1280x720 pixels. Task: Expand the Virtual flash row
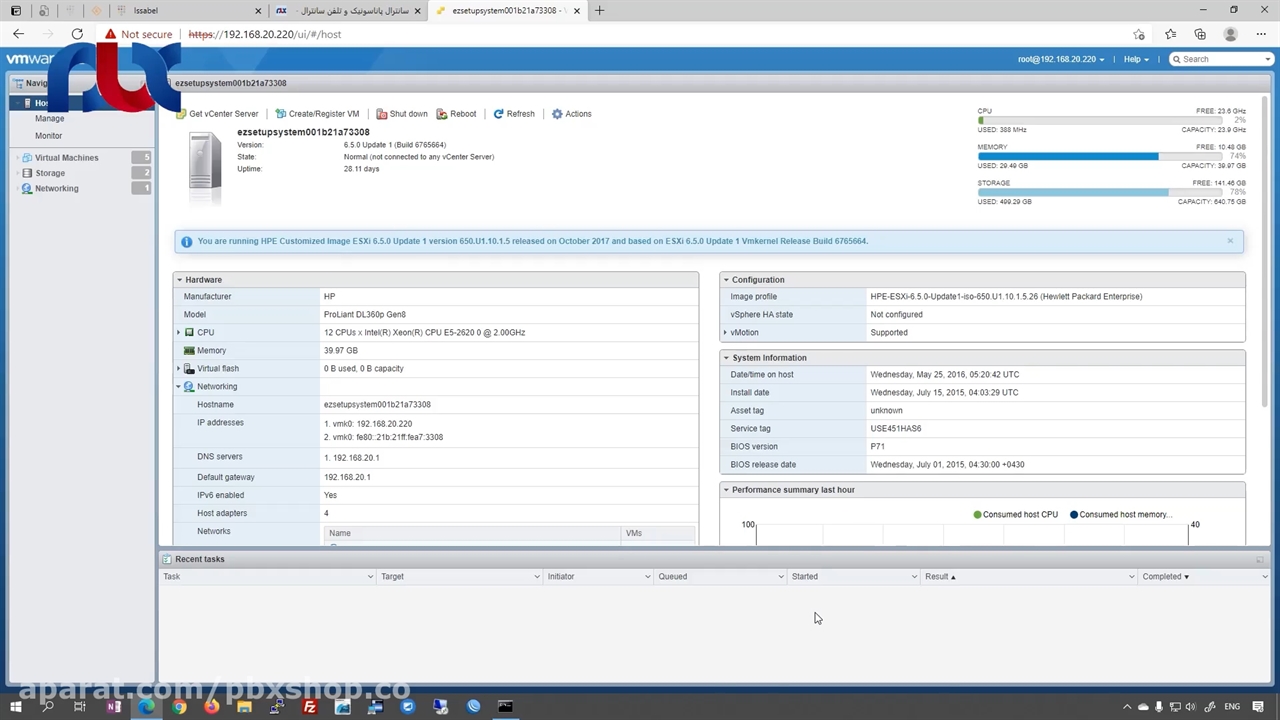click(x=179, y=368)
